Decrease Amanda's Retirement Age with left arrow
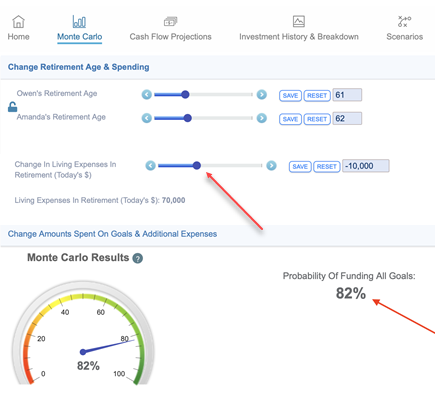Viewport: 435px width, 398px height. click(146, 118)
